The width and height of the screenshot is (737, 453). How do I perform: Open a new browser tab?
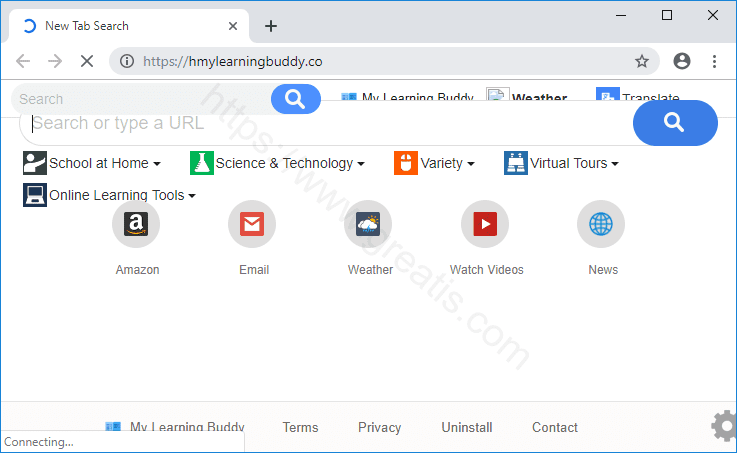[x=271, y=26]
